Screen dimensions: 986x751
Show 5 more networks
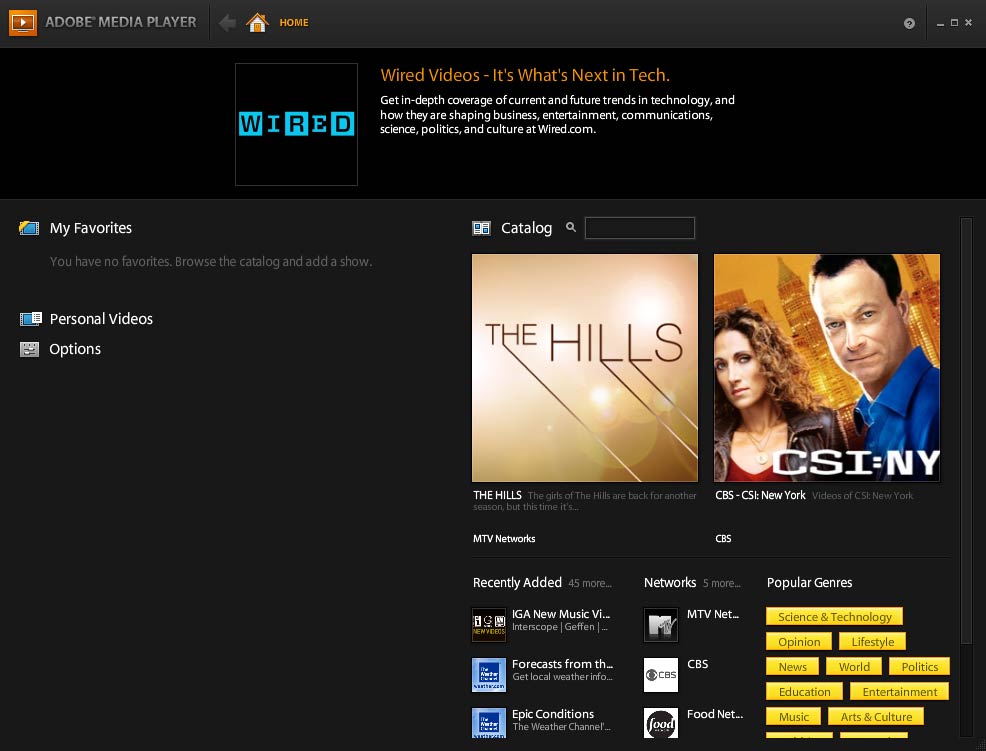click(x=722, y=583)
